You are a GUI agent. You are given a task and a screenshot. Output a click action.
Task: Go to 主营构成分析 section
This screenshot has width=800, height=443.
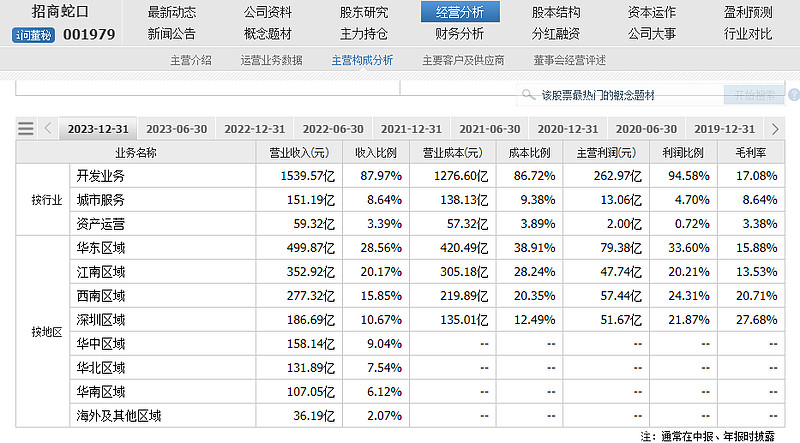362,61
